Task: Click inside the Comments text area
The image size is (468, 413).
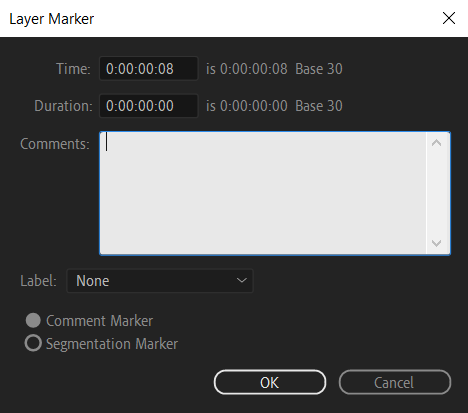Action: coord(263,193)
